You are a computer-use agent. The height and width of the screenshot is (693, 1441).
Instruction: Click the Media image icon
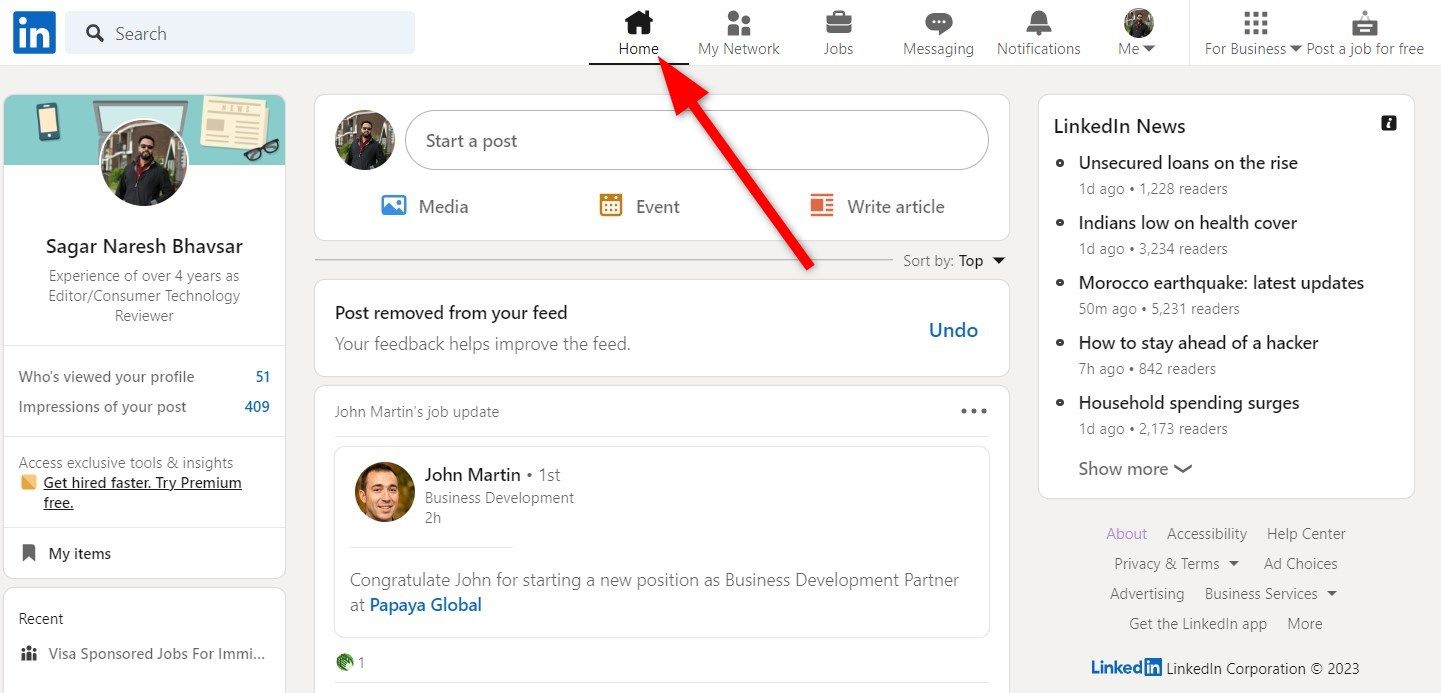click(x=394, y=205)
